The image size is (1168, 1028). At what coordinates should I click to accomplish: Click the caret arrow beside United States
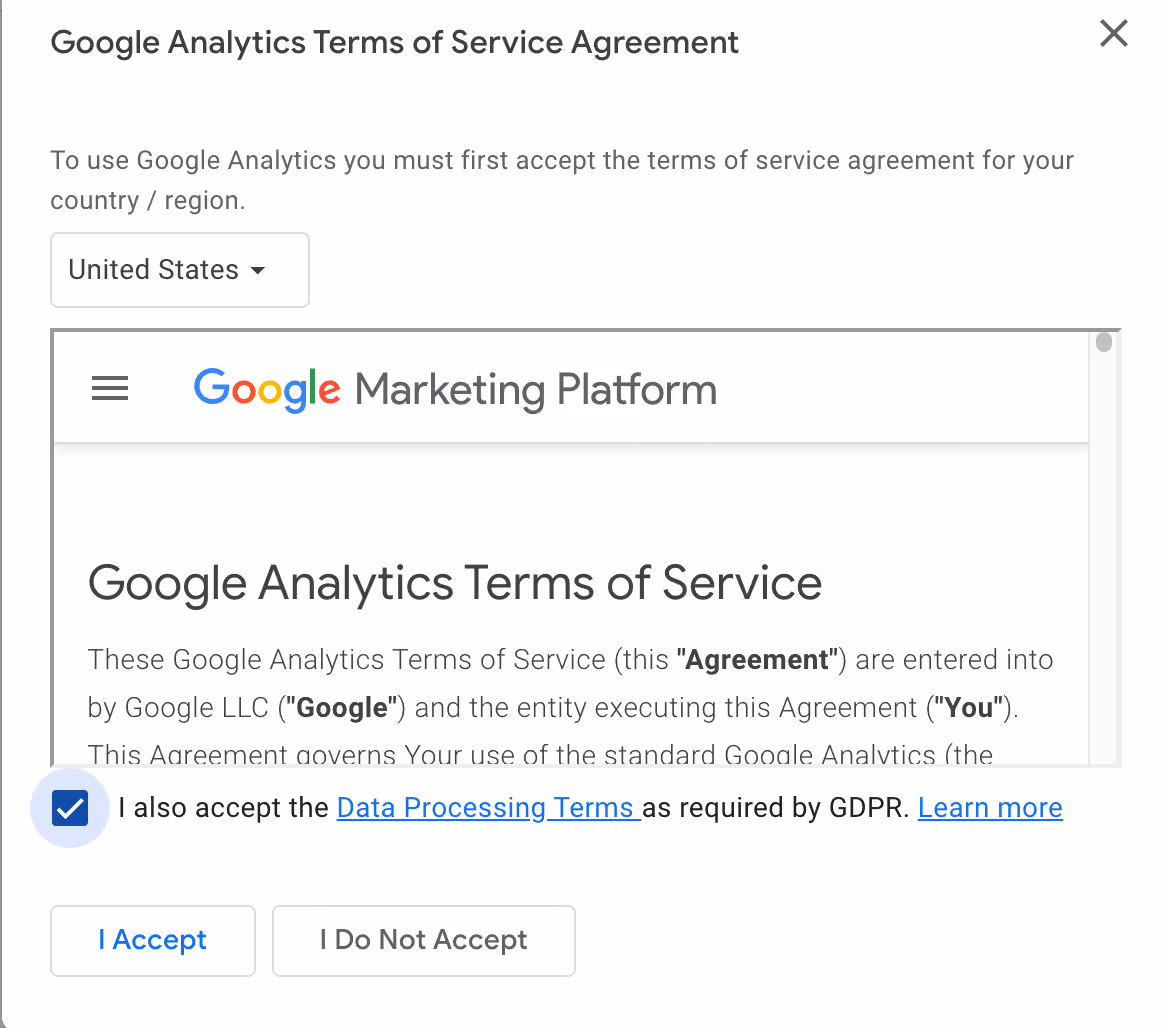[258, 270]
